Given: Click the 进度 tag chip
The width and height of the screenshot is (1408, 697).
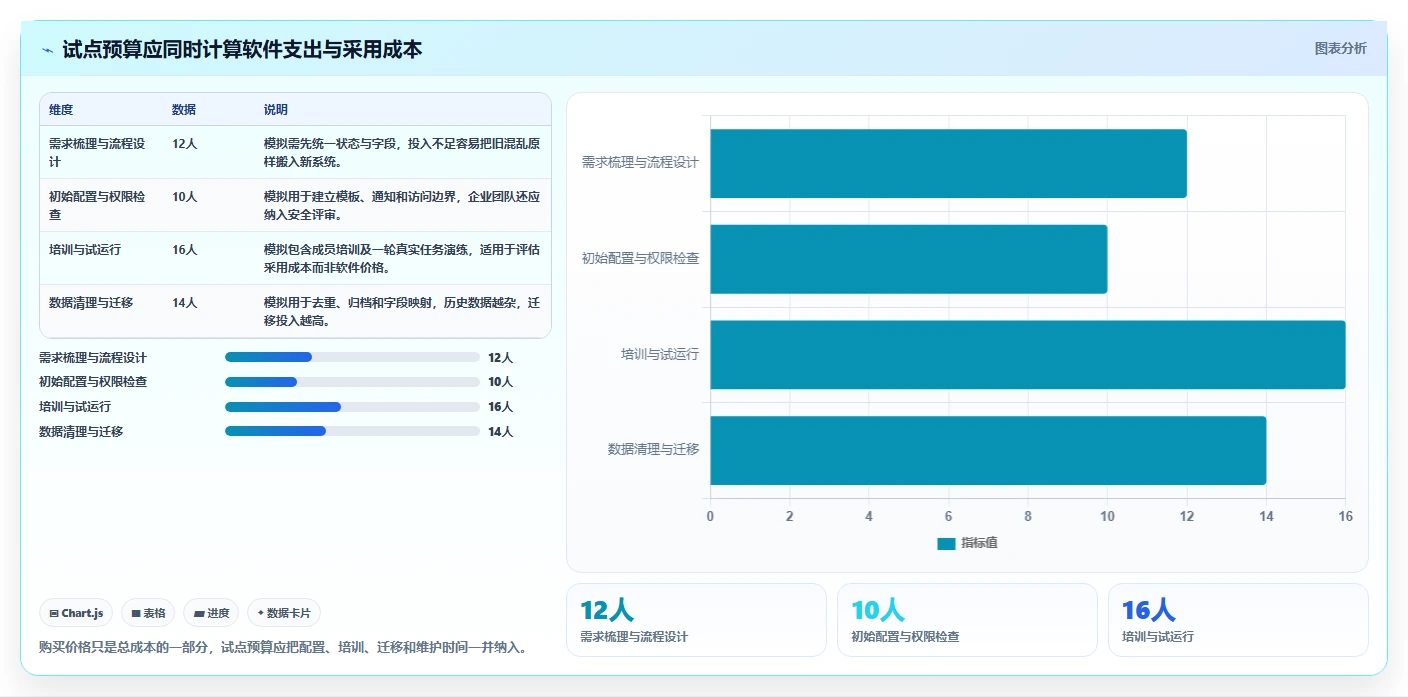Looking at the screenshot, I should coord(211,613).
